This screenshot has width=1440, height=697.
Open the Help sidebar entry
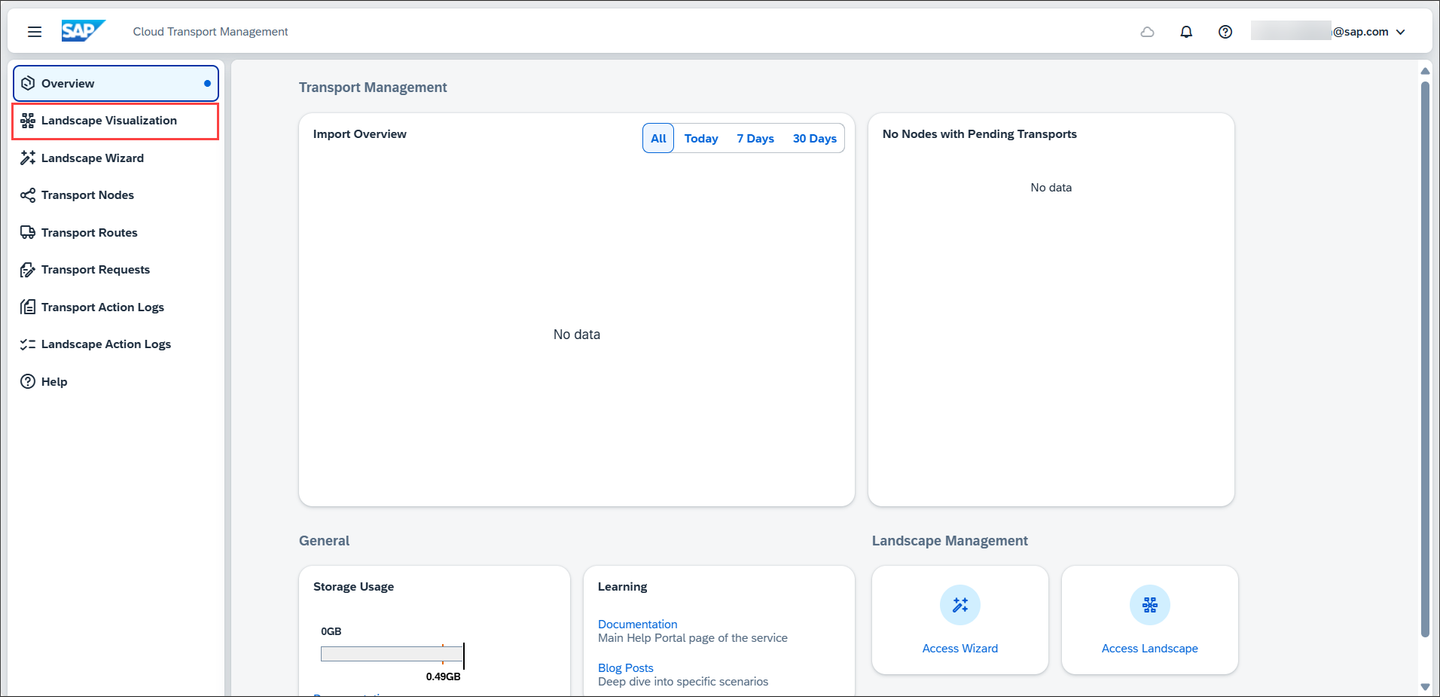coord(116,382)
